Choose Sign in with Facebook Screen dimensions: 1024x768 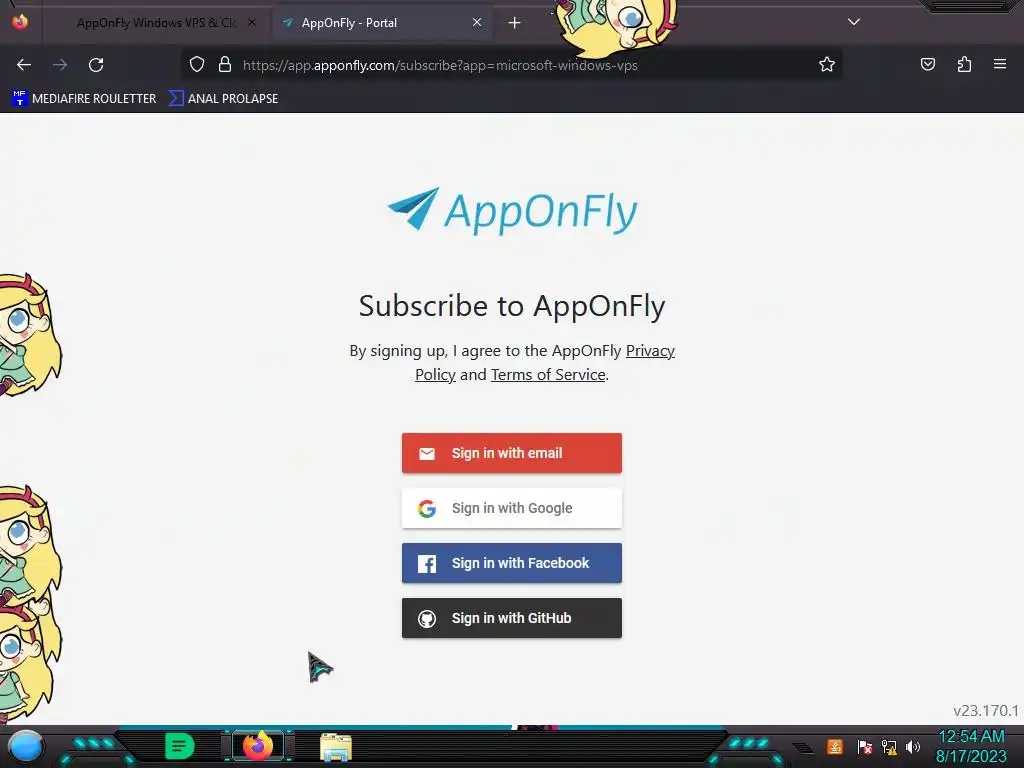click(x=512, y=563)
